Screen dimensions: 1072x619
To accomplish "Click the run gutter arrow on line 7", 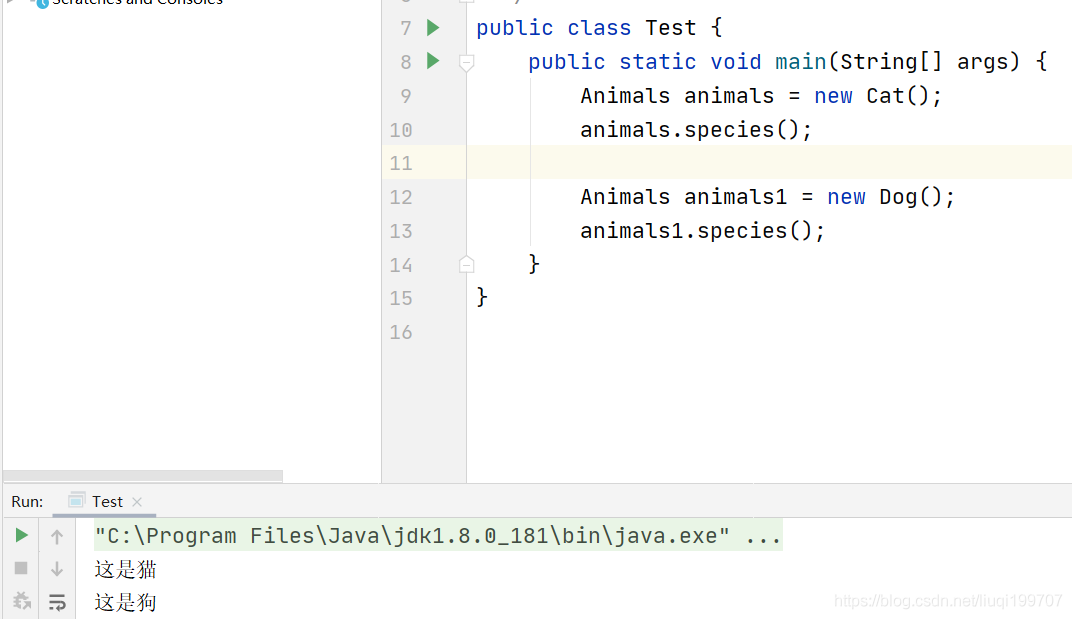I will [x=433, y=28].
